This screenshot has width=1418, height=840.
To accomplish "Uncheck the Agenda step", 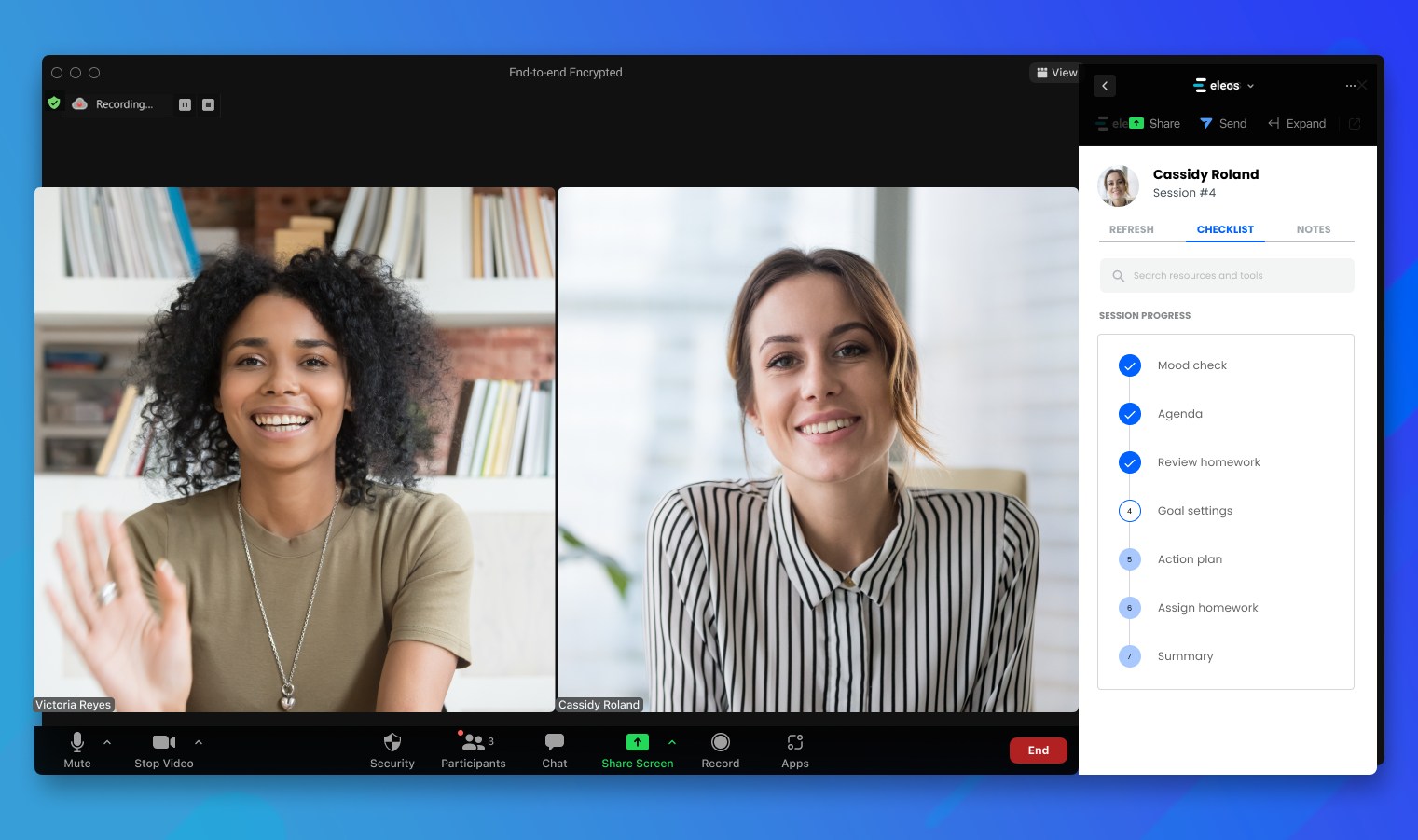I will 1129,414.
